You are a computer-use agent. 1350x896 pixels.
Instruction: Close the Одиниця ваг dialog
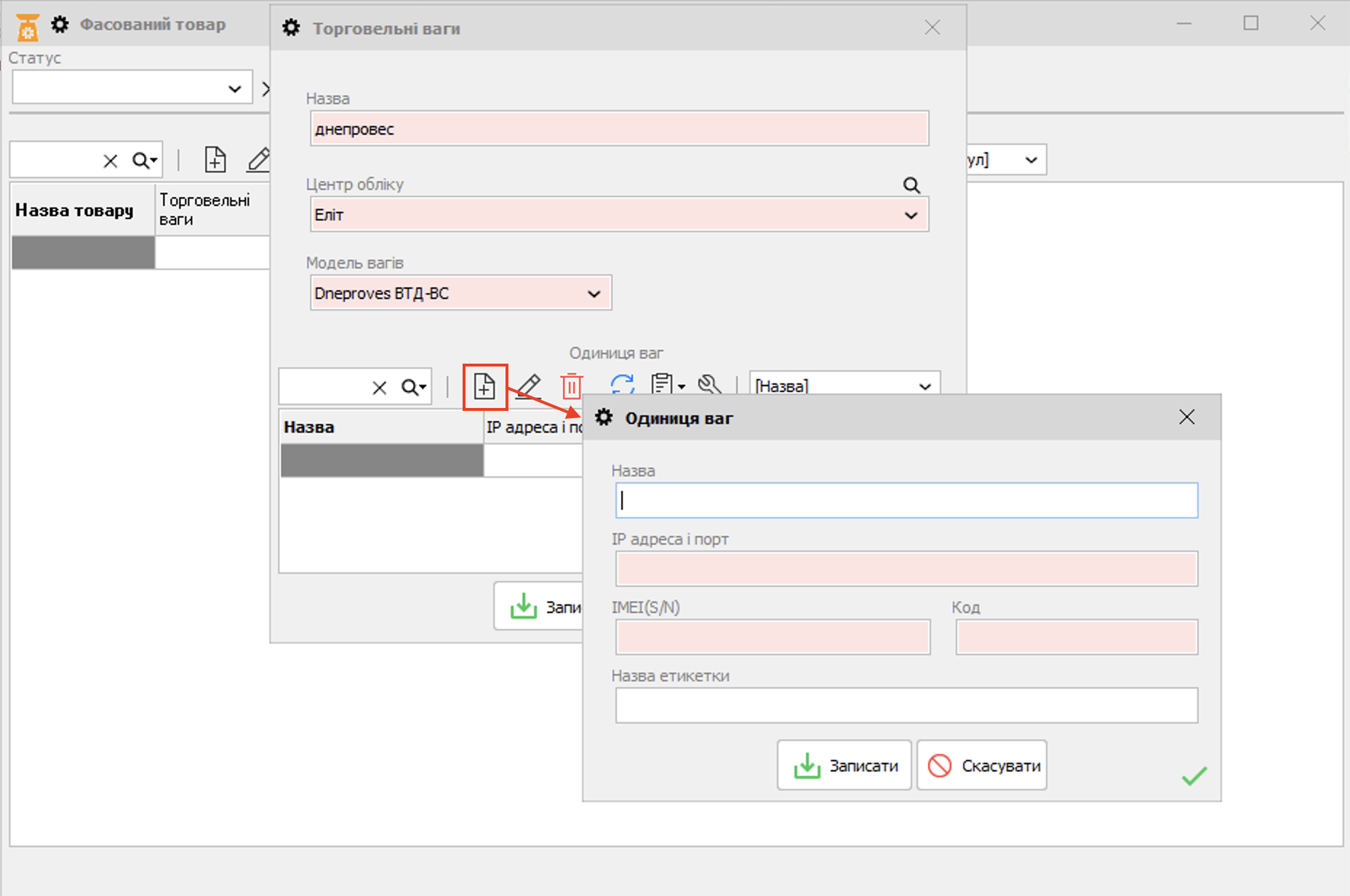coord(1187,417)
